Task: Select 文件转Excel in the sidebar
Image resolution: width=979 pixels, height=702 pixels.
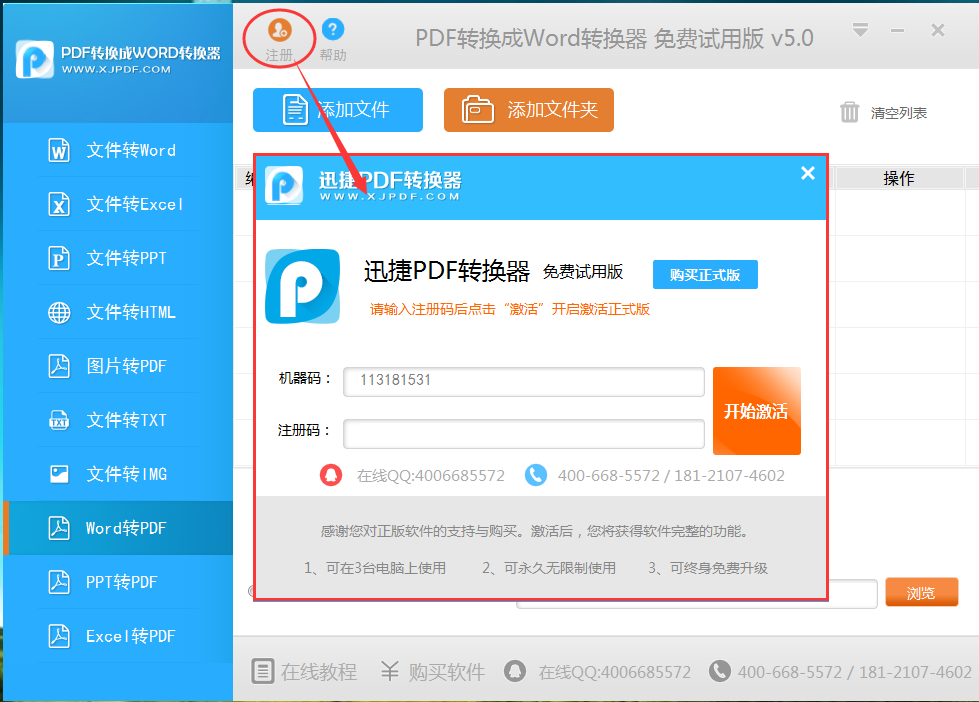Action: click(118, 204)
